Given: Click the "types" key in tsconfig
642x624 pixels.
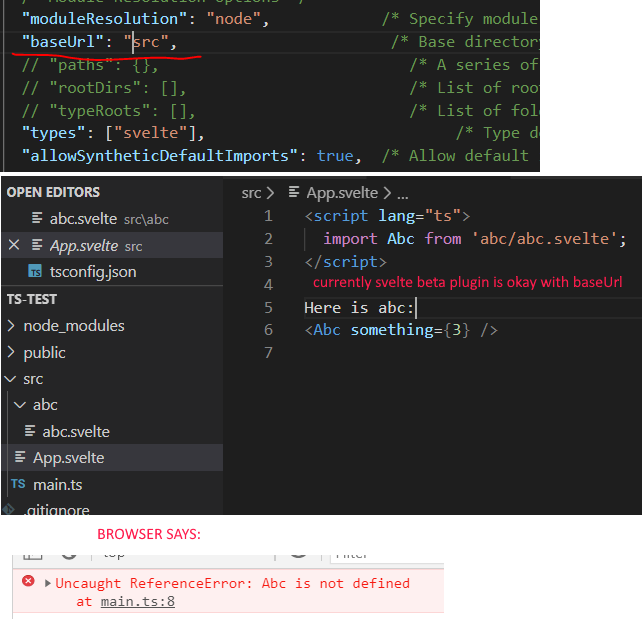Looking at the screenshot, I should coord(53,133).
